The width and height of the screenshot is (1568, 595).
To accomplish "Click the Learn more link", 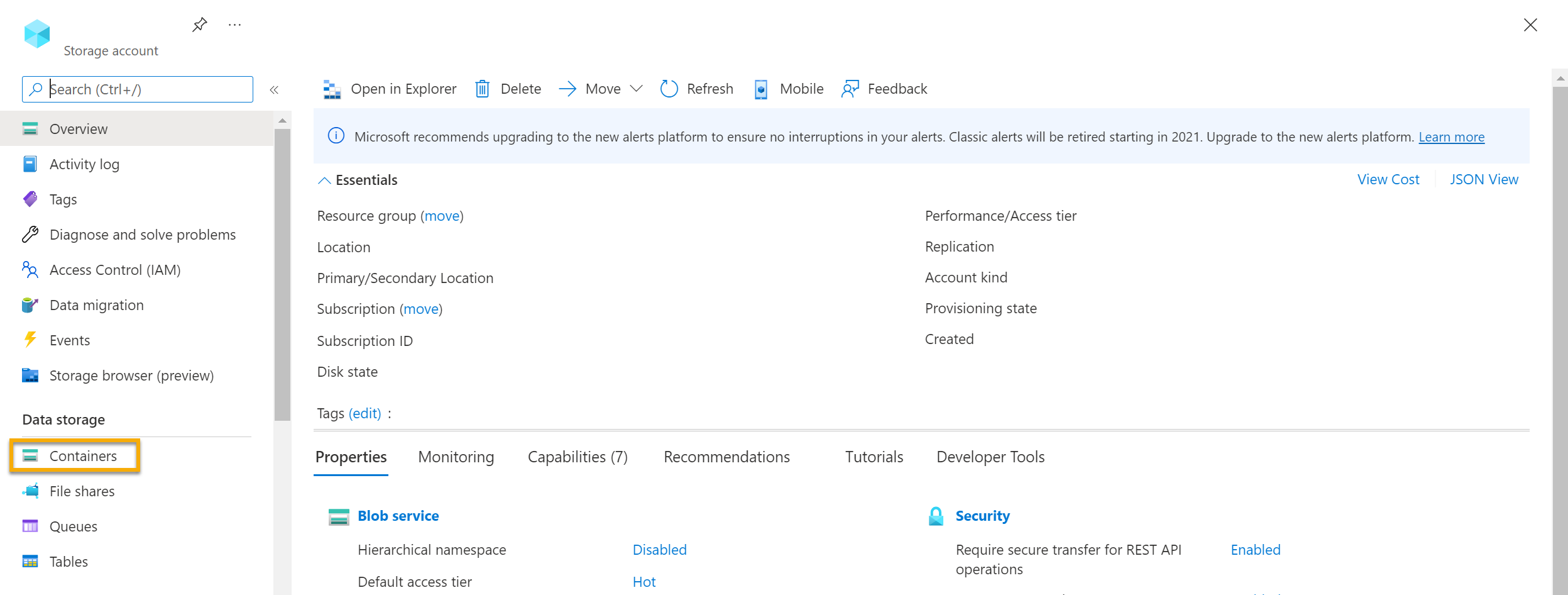I will [1451, 137].
